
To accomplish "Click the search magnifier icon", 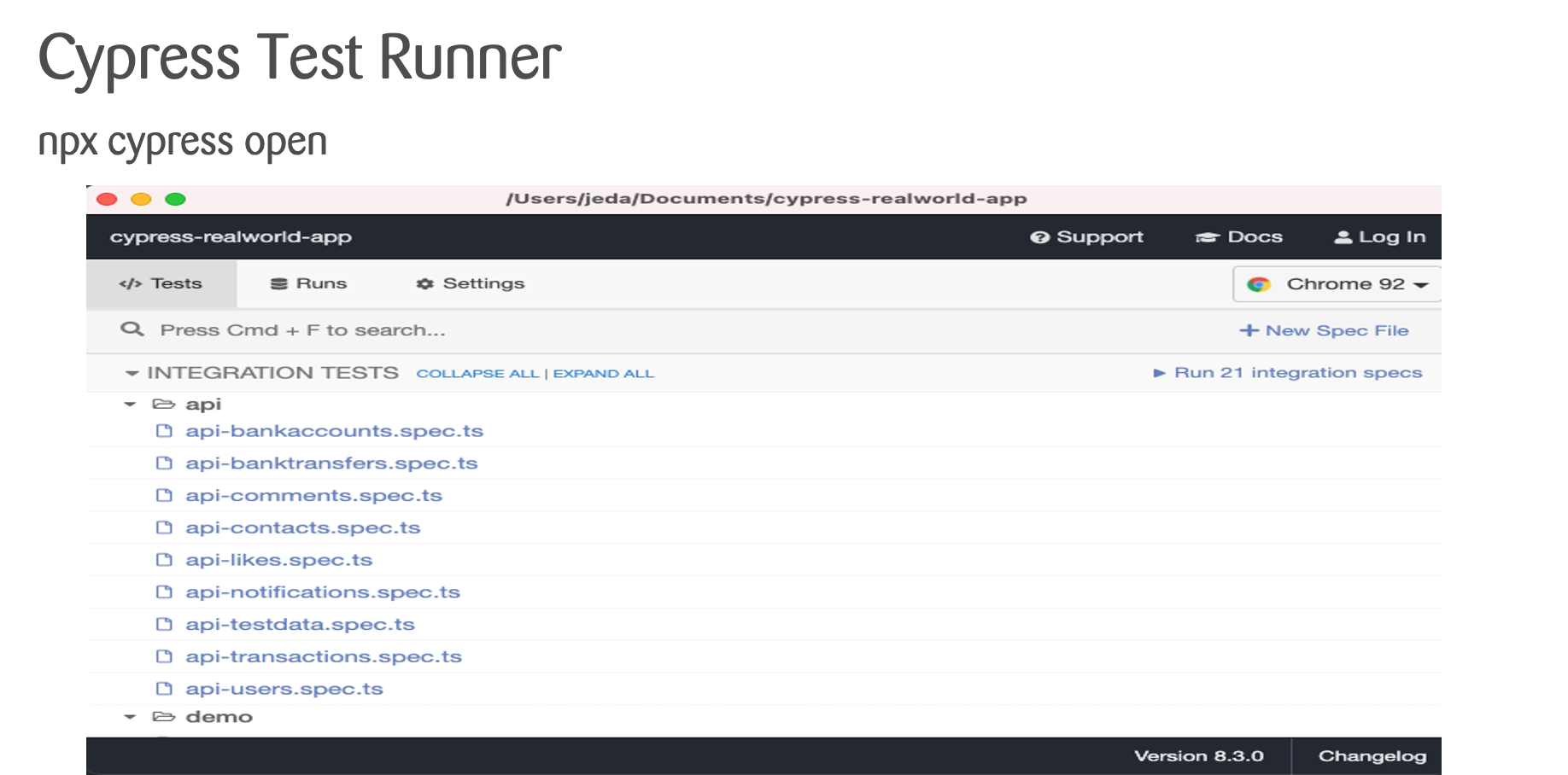I will [132, 329].
